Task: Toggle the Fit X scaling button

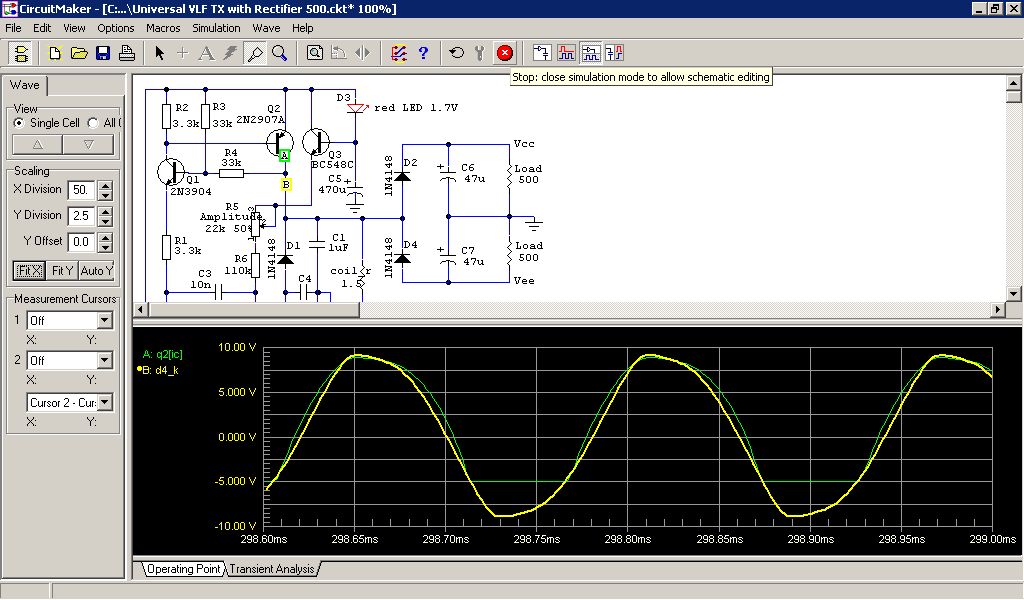Action: coord(29,270)
